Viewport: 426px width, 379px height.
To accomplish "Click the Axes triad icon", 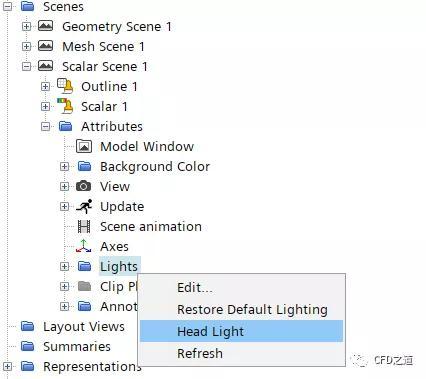I will point(84,246).
